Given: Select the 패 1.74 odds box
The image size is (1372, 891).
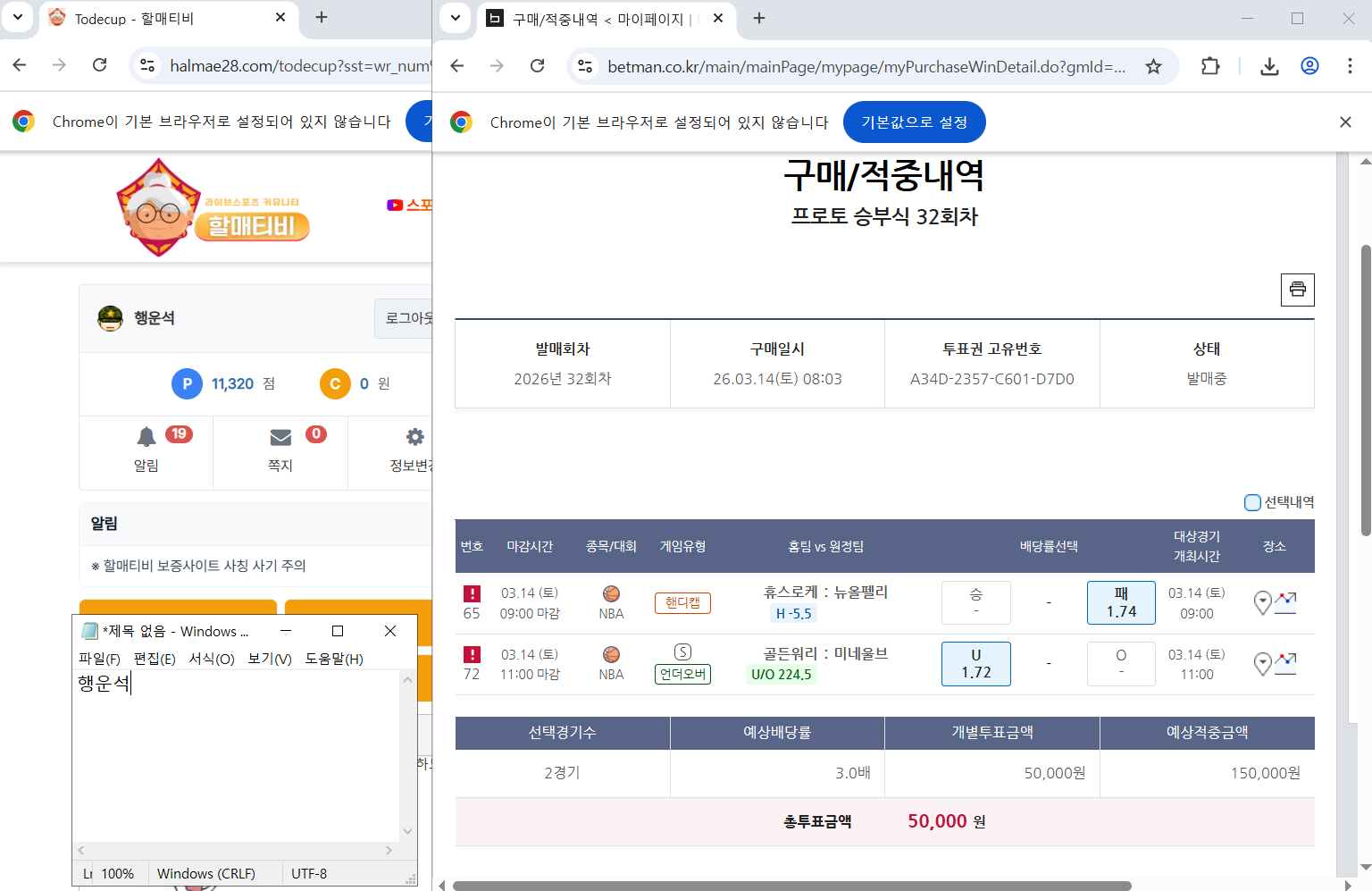Looking at the screenshot, I should coord(1121,602).
